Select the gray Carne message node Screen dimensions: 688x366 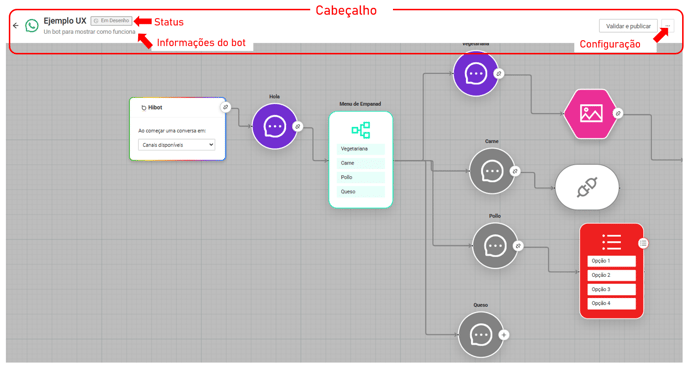coord(492,171)
